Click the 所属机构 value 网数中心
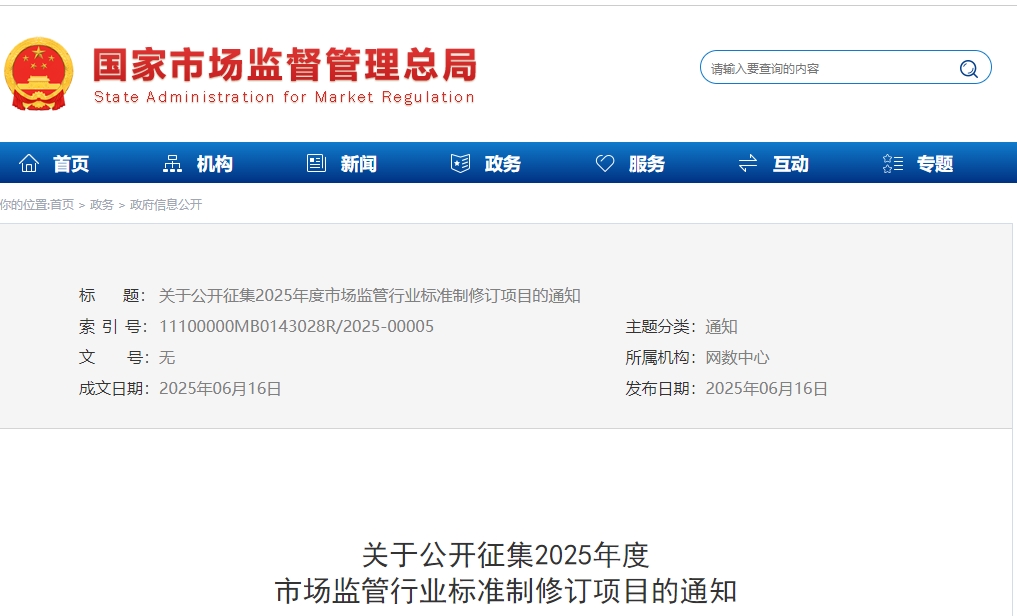The image size is (1017, 616). pos(737,357)
